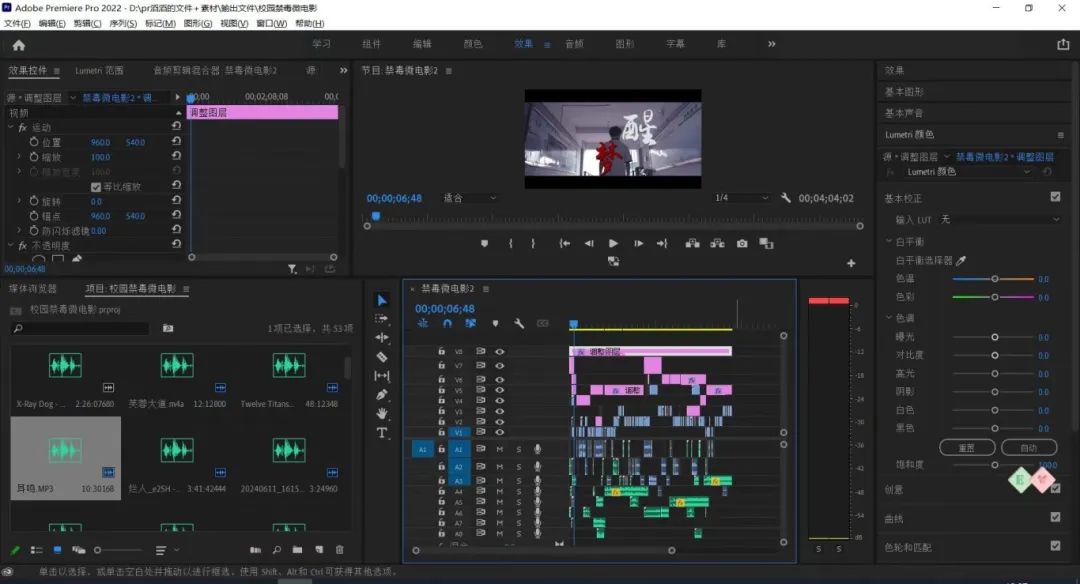This screenshot has height=584, width=1080.
Task: Toggle lock on track V7
Action: click(442, 365)
